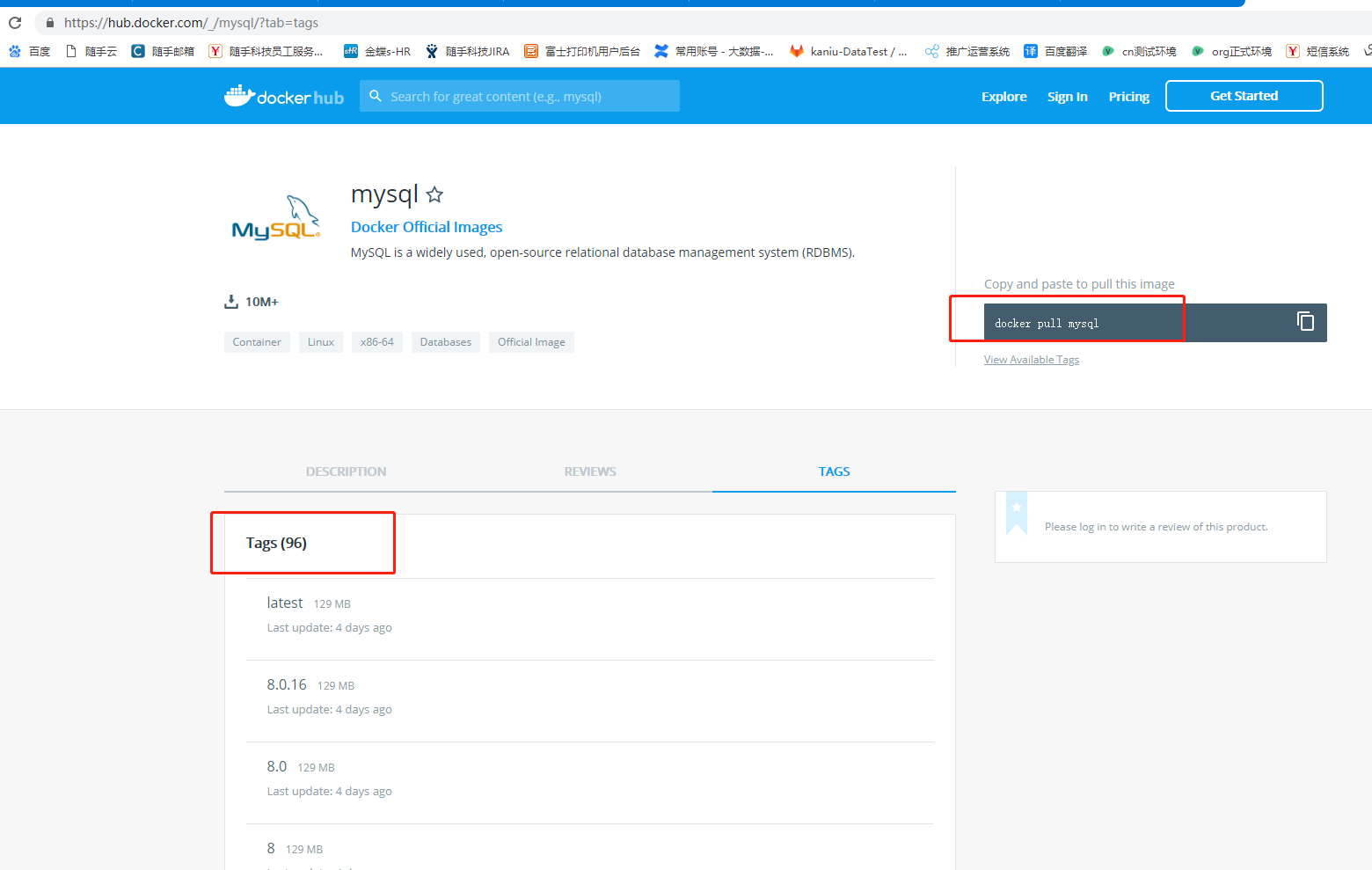
Task: Open the Explore menu item
Action: point(1003,97)
